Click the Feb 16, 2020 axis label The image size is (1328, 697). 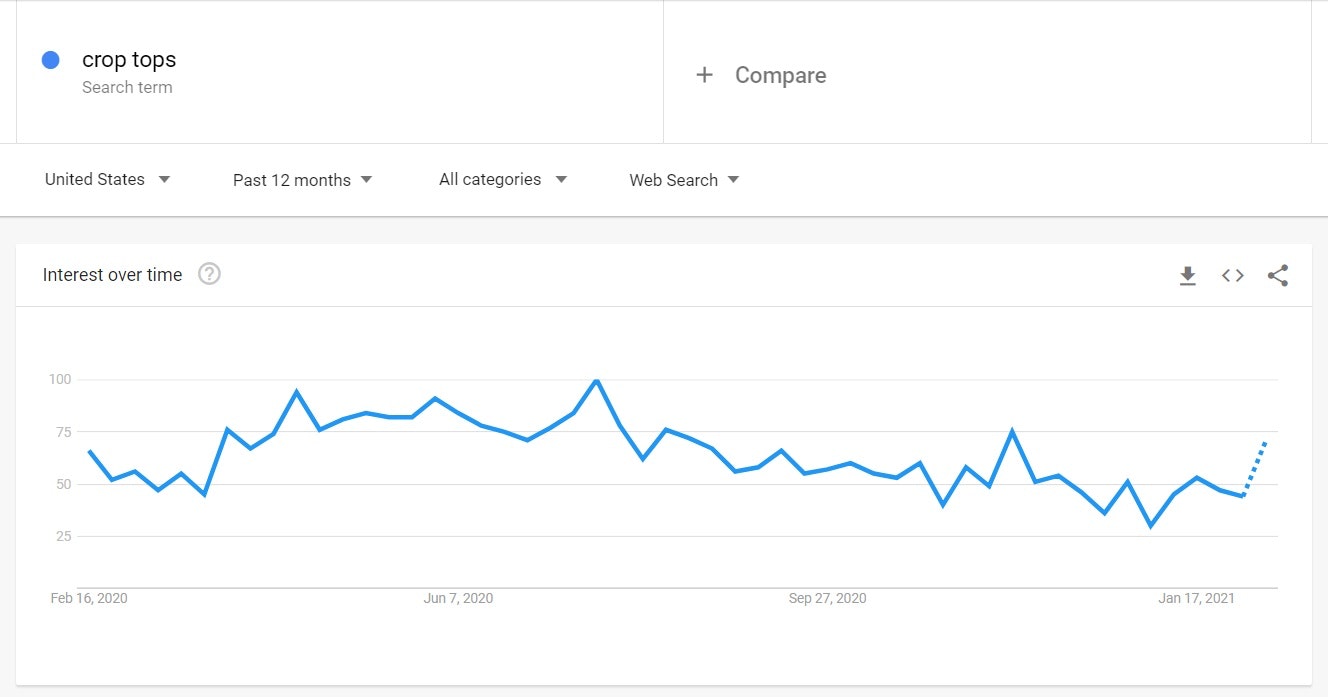89,599
